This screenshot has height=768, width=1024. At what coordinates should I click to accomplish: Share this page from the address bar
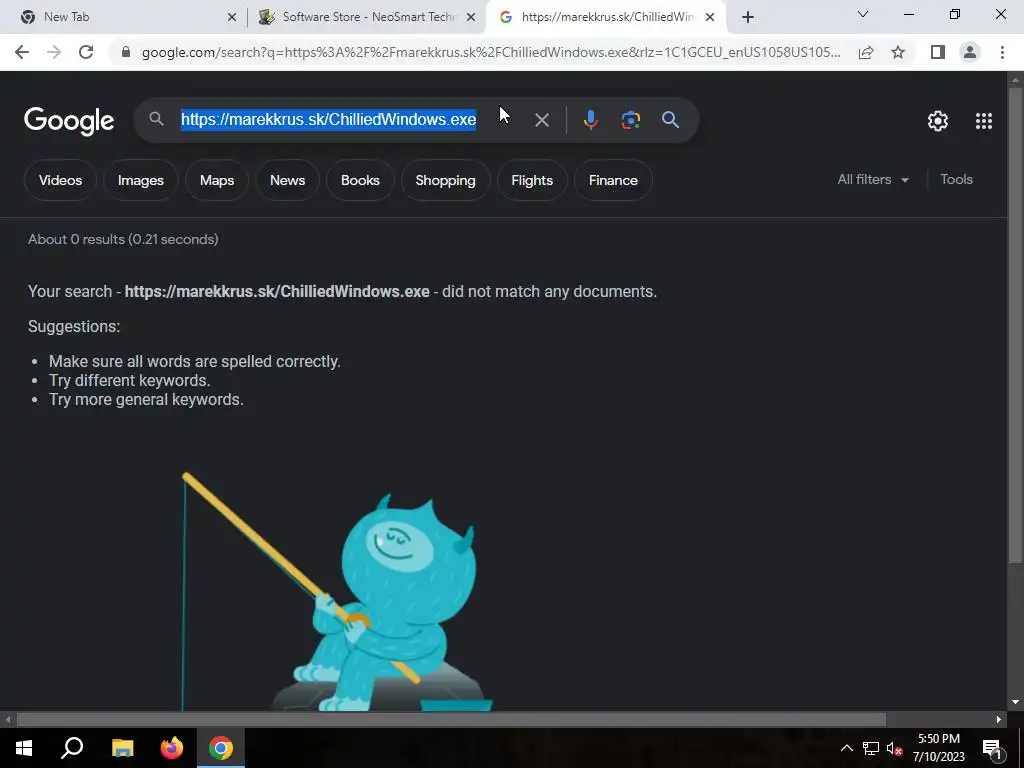click(866, 52)
